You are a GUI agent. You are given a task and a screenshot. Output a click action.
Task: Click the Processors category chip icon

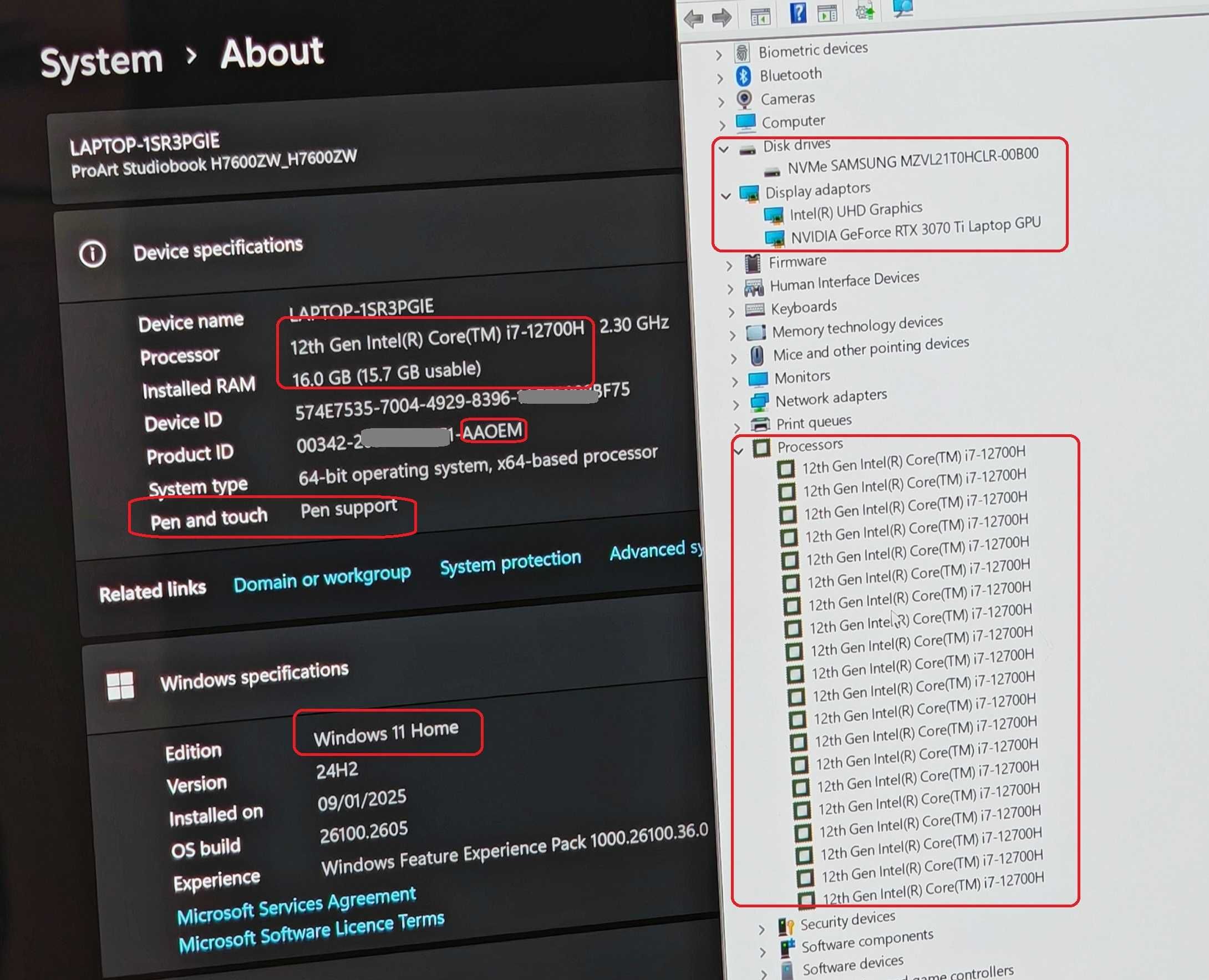tap(761, 448)
